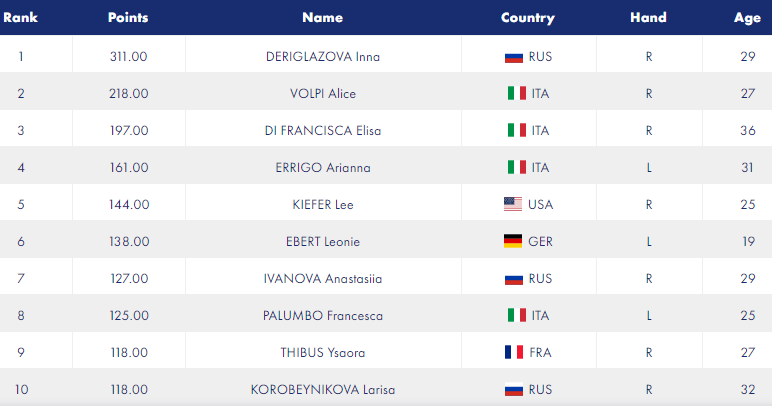
Task: Click the Name column header
Action: click(x=322, y=18)
